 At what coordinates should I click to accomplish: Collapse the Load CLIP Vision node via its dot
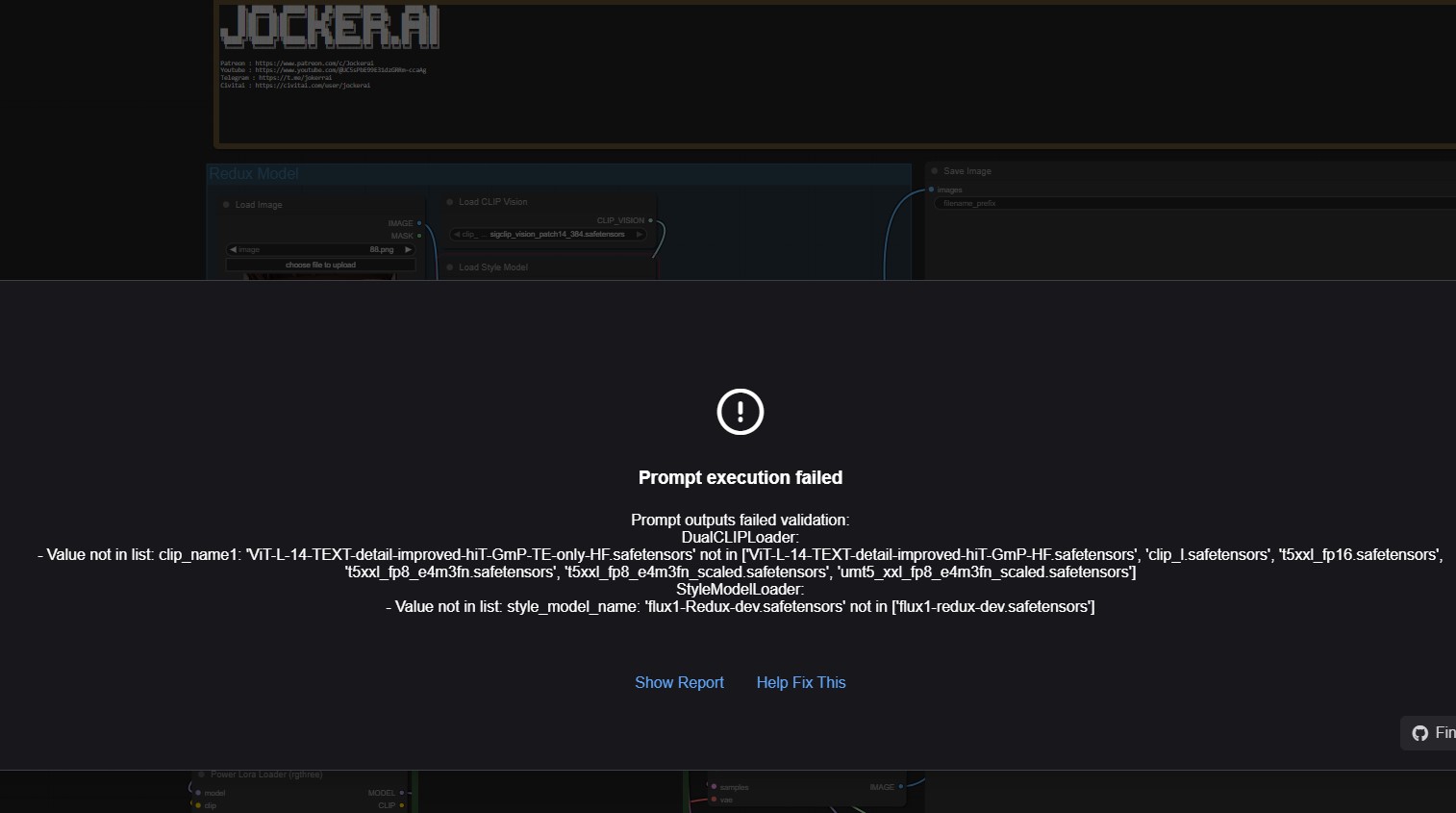pos(449,202)
